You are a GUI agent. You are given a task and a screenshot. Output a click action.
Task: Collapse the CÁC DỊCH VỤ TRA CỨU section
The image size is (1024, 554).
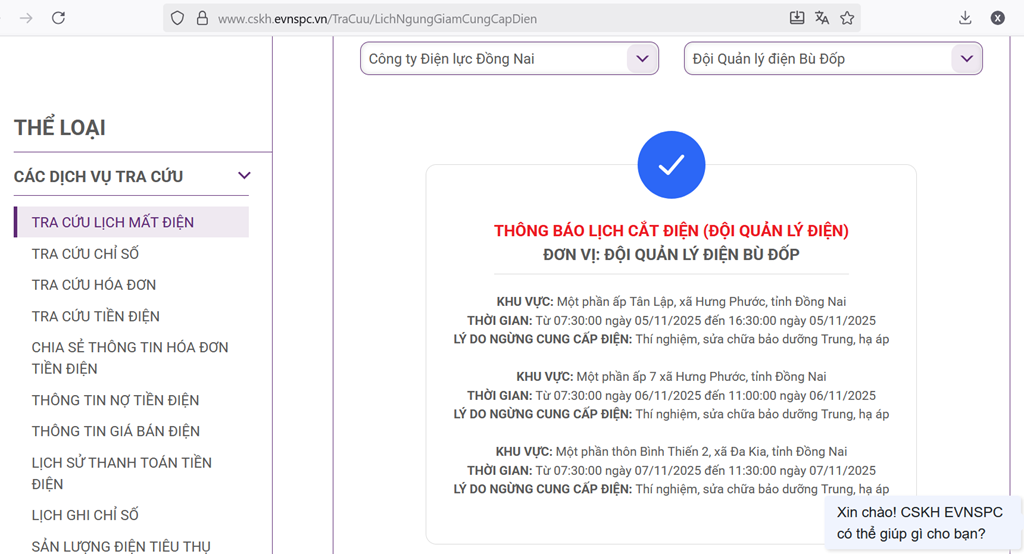coord(243,177)
